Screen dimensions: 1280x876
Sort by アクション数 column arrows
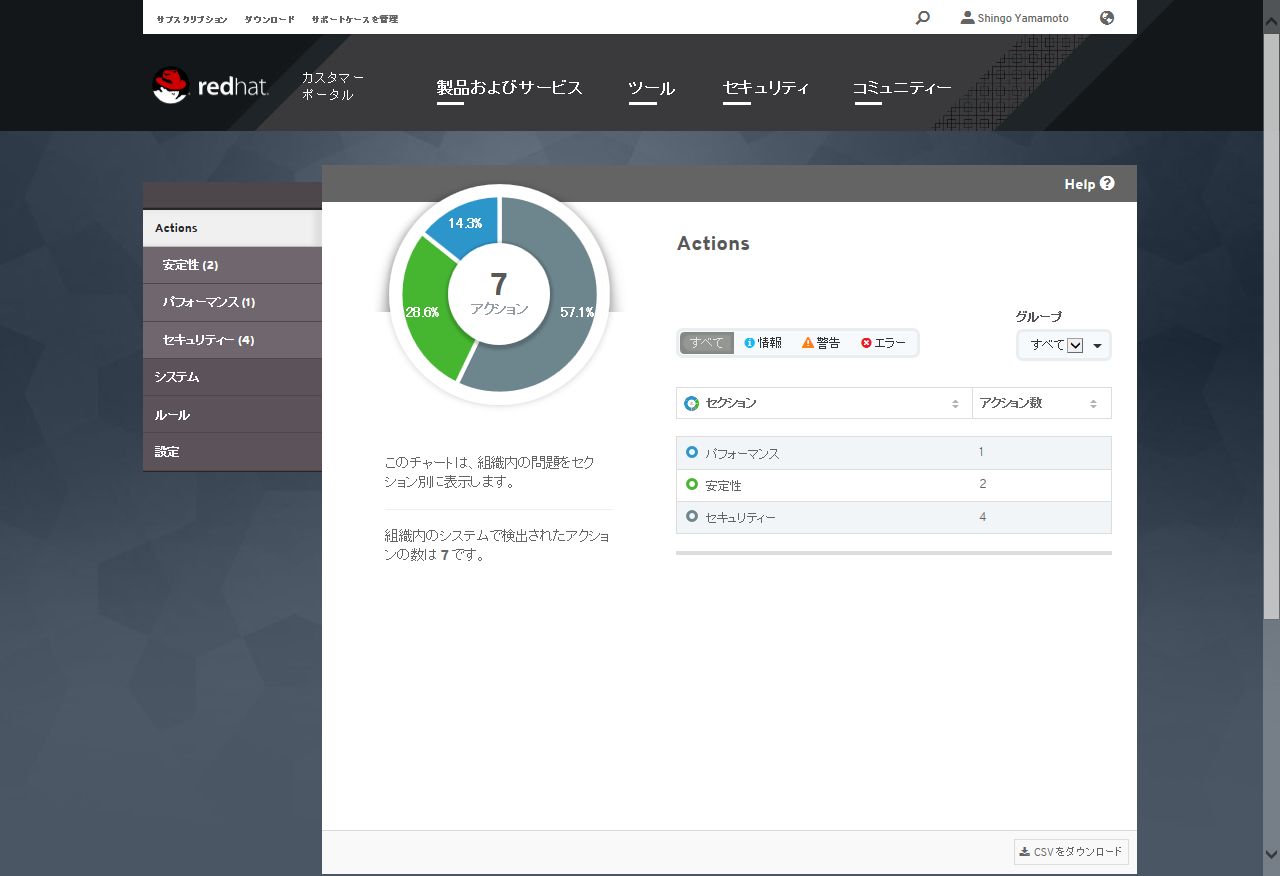pos(1093,404)
